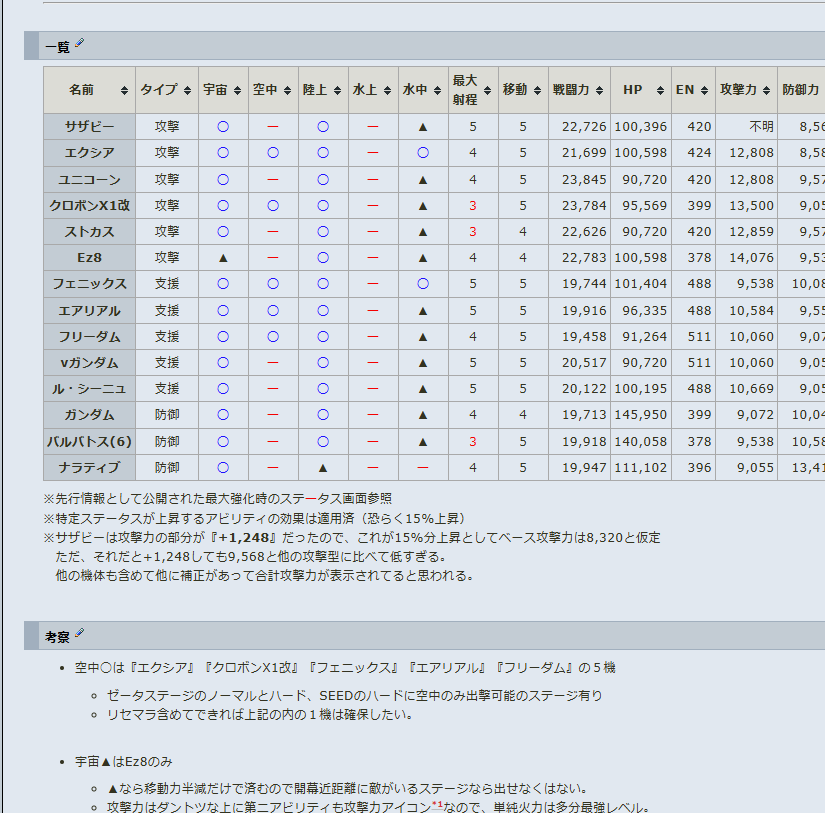825x813 pixels.
Task: Click the red 3 range value for ストカス
Action: pyautogui.click(x=473, y=232)
